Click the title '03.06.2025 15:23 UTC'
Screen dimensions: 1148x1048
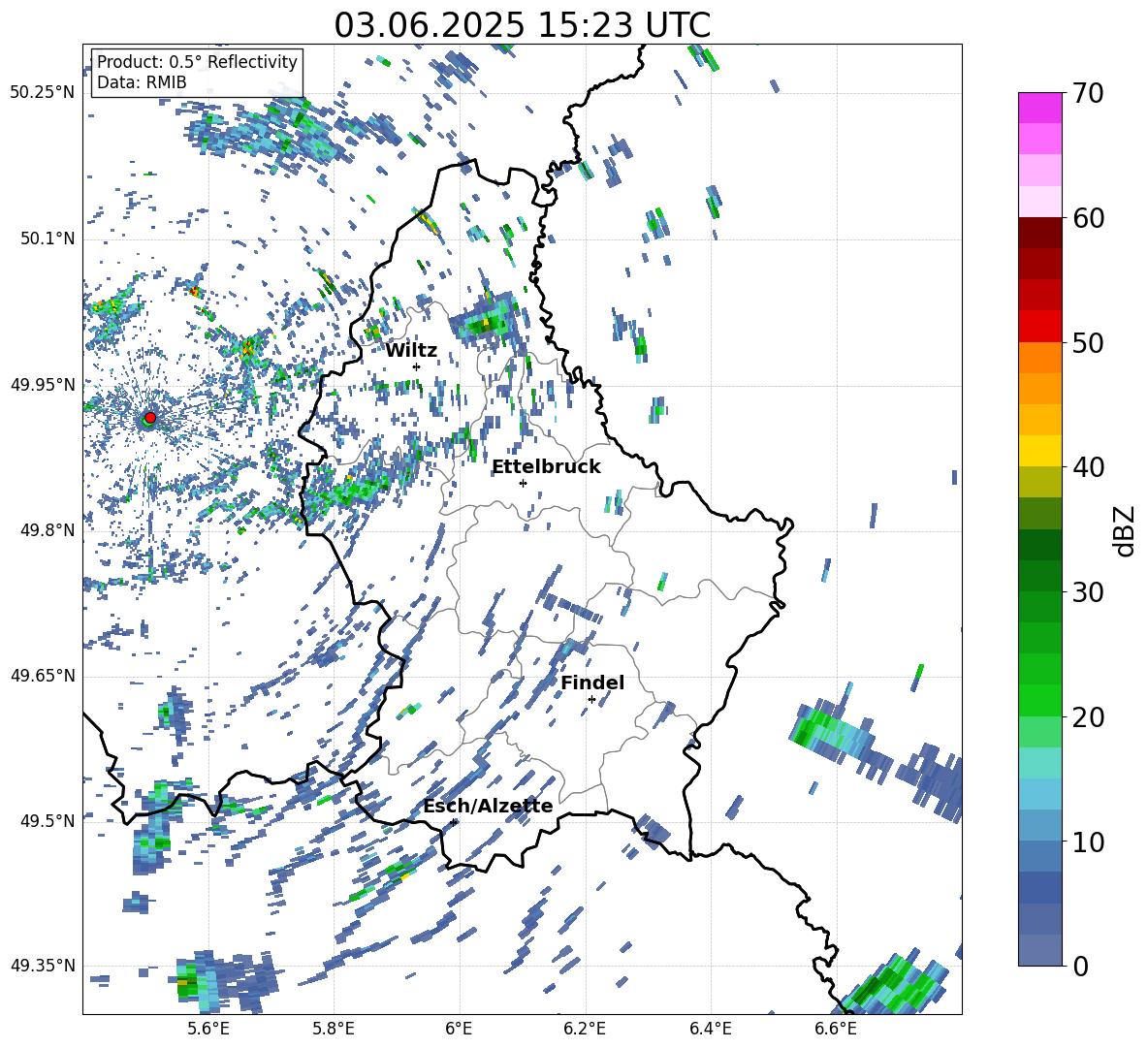click(522, 25)
